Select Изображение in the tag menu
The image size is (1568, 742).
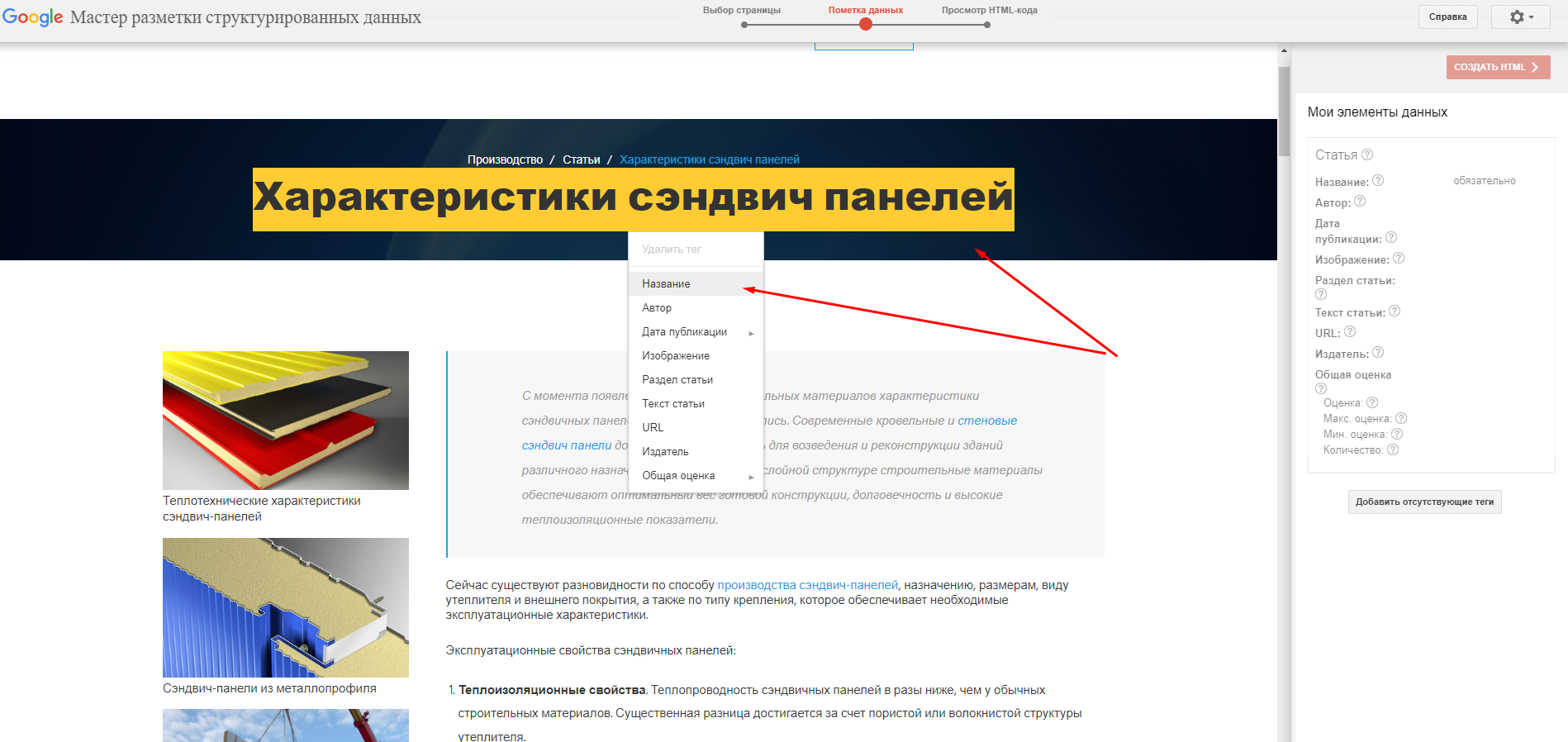(696, 355)
